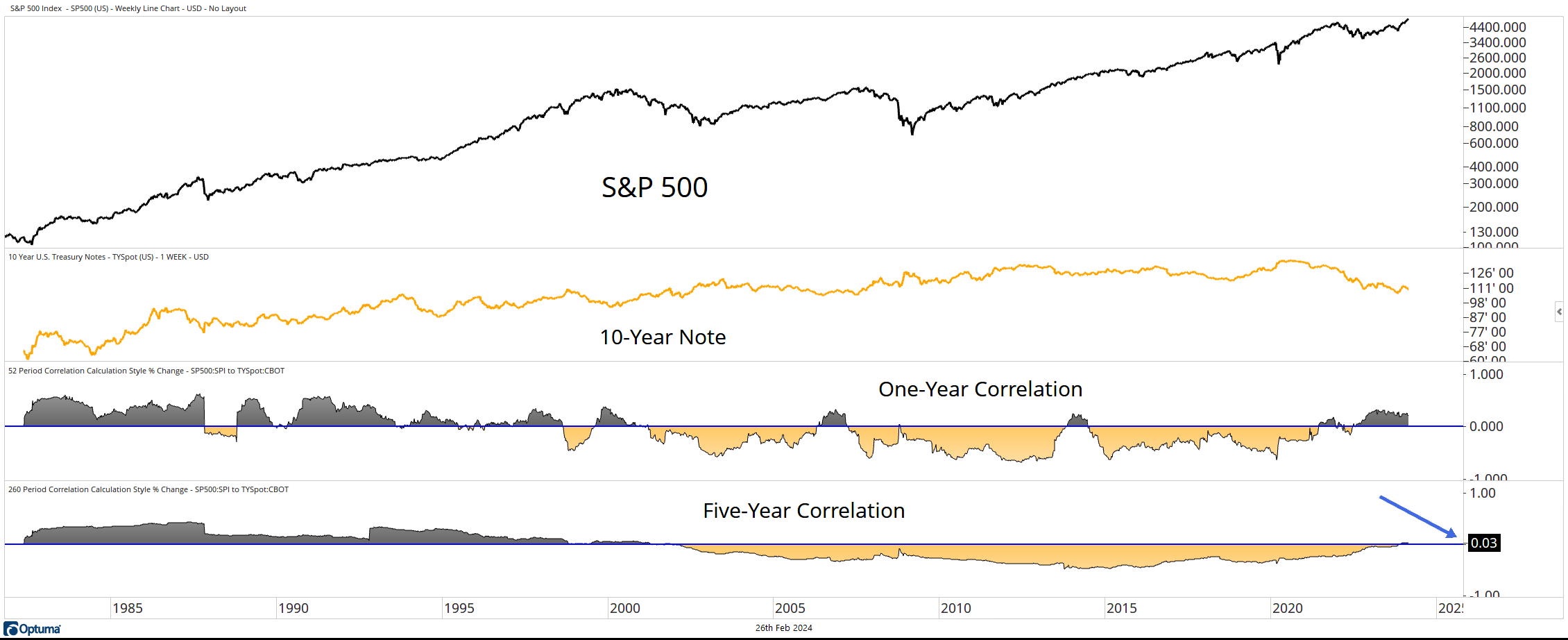
Task: Click the 2000 marker on the time axis
Action: point(624,608)
